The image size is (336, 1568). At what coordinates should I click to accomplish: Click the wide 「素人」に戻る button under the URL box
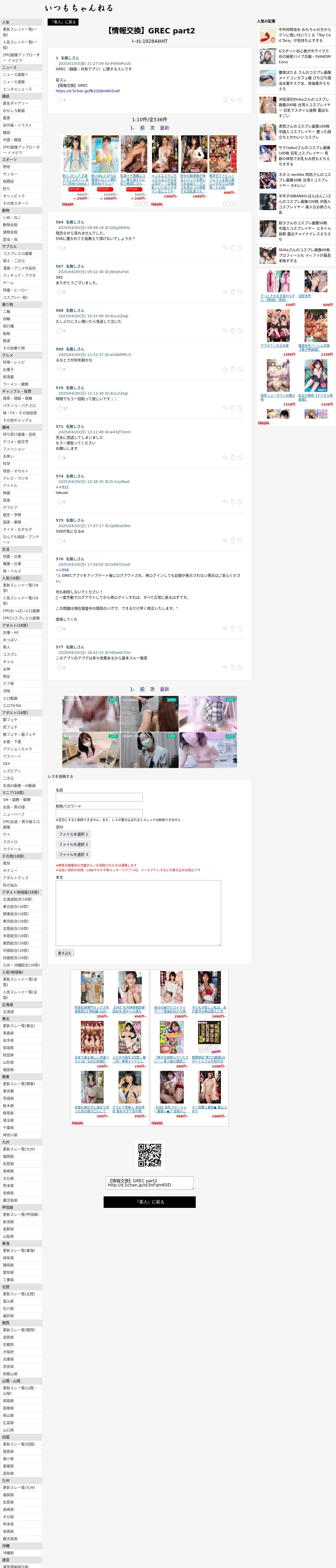coord(149,1202)
